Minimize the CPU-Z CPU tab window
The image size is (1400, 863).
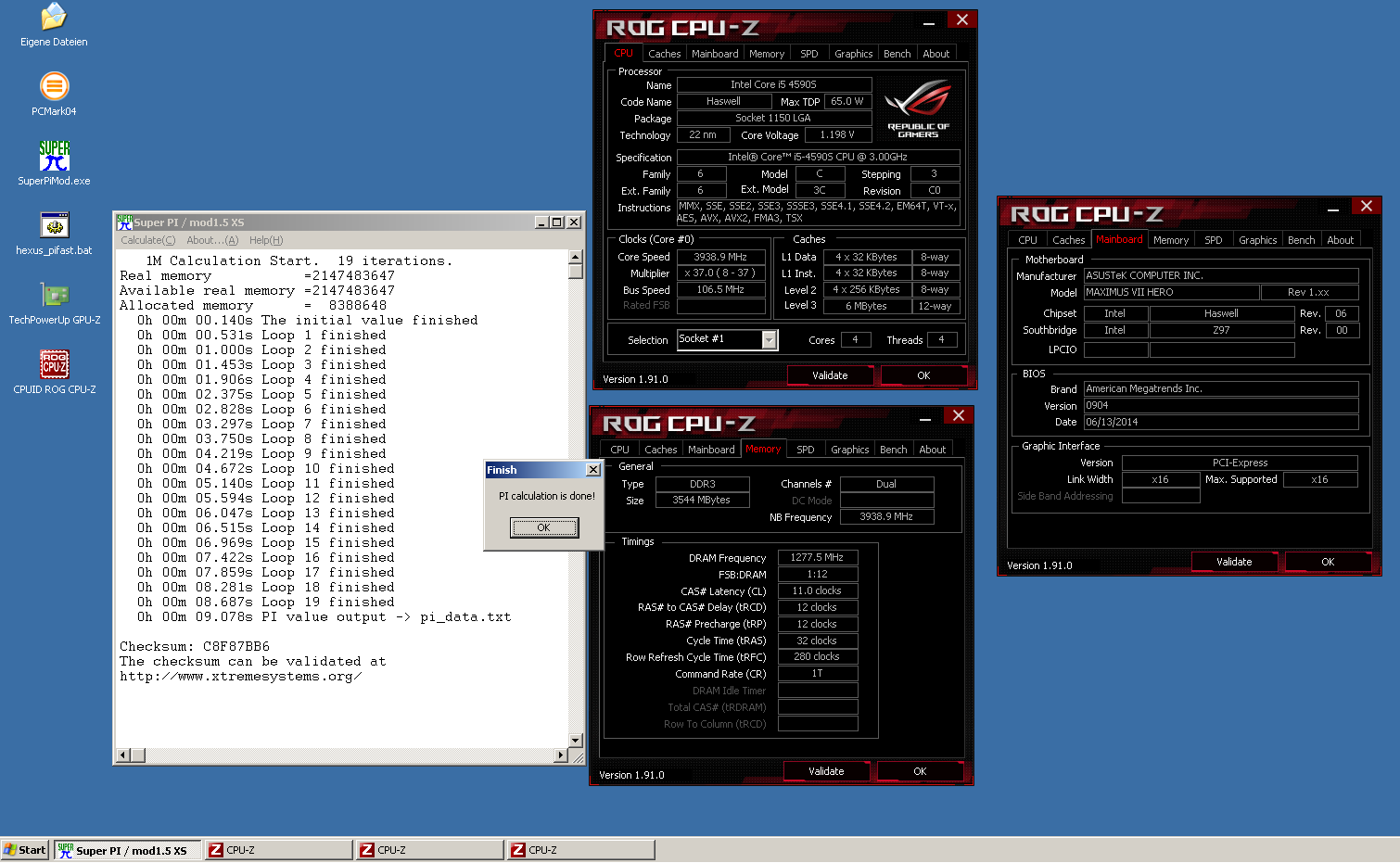(930, 23)
